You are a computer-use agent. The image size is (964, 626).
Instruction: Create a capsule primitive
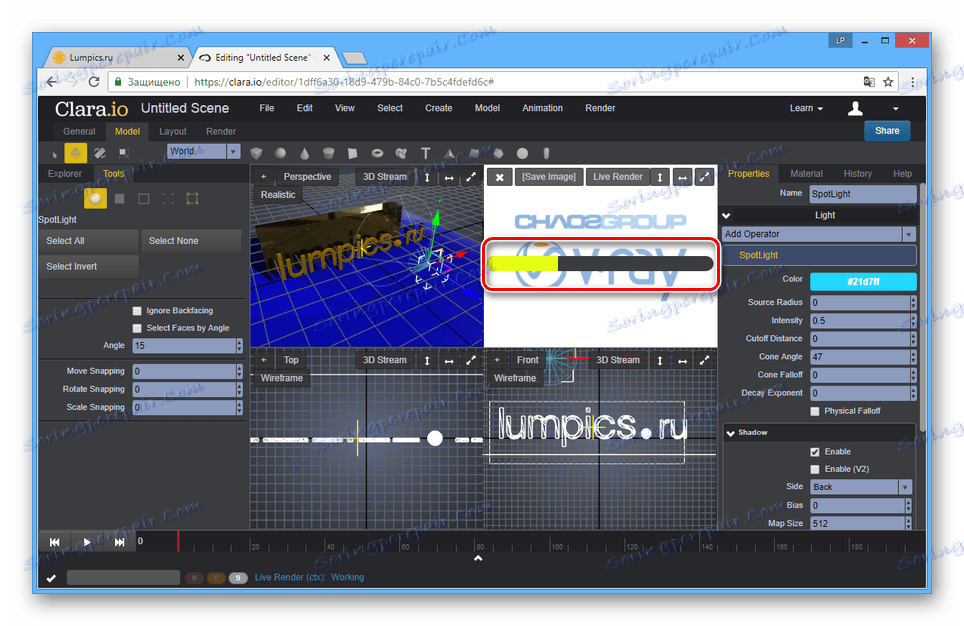point(546,153)
